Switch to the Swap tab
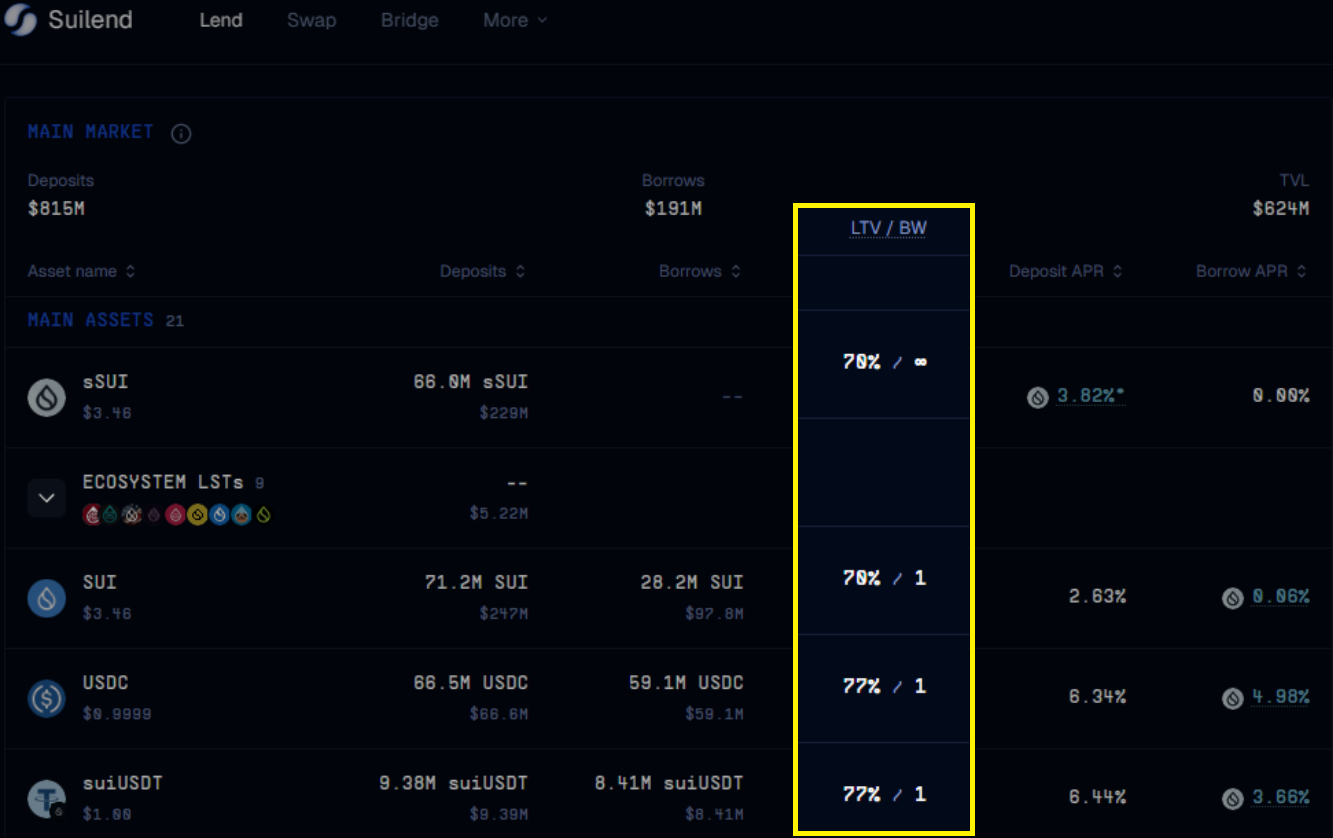The image size is (1333, 838). point(311,21)
